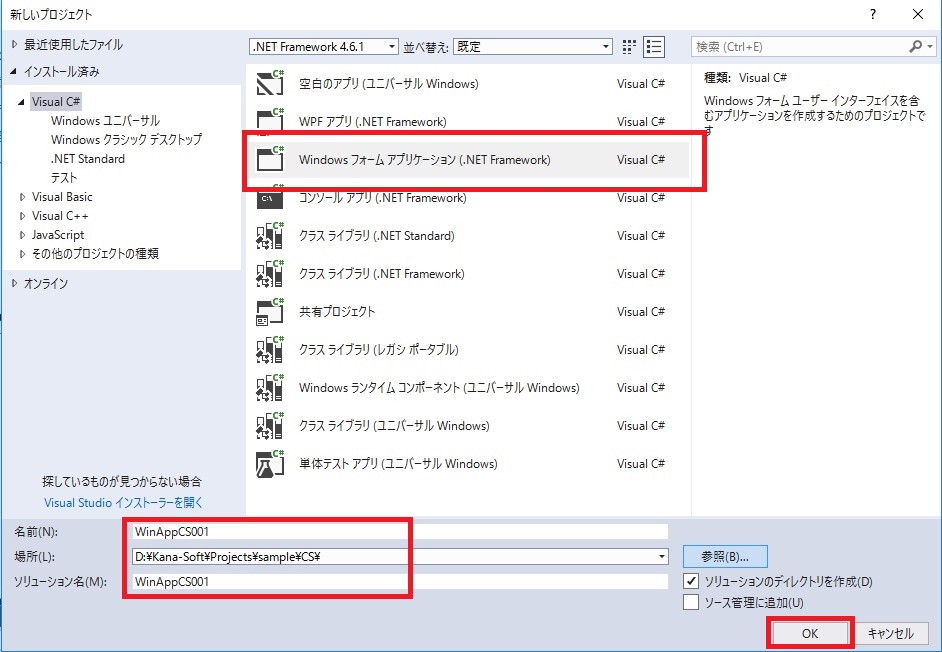Screen dimensions: 942x652
Task: Click the class library (.NET Standard) icon
Action: pyautogui.click(x=270, y=235)
